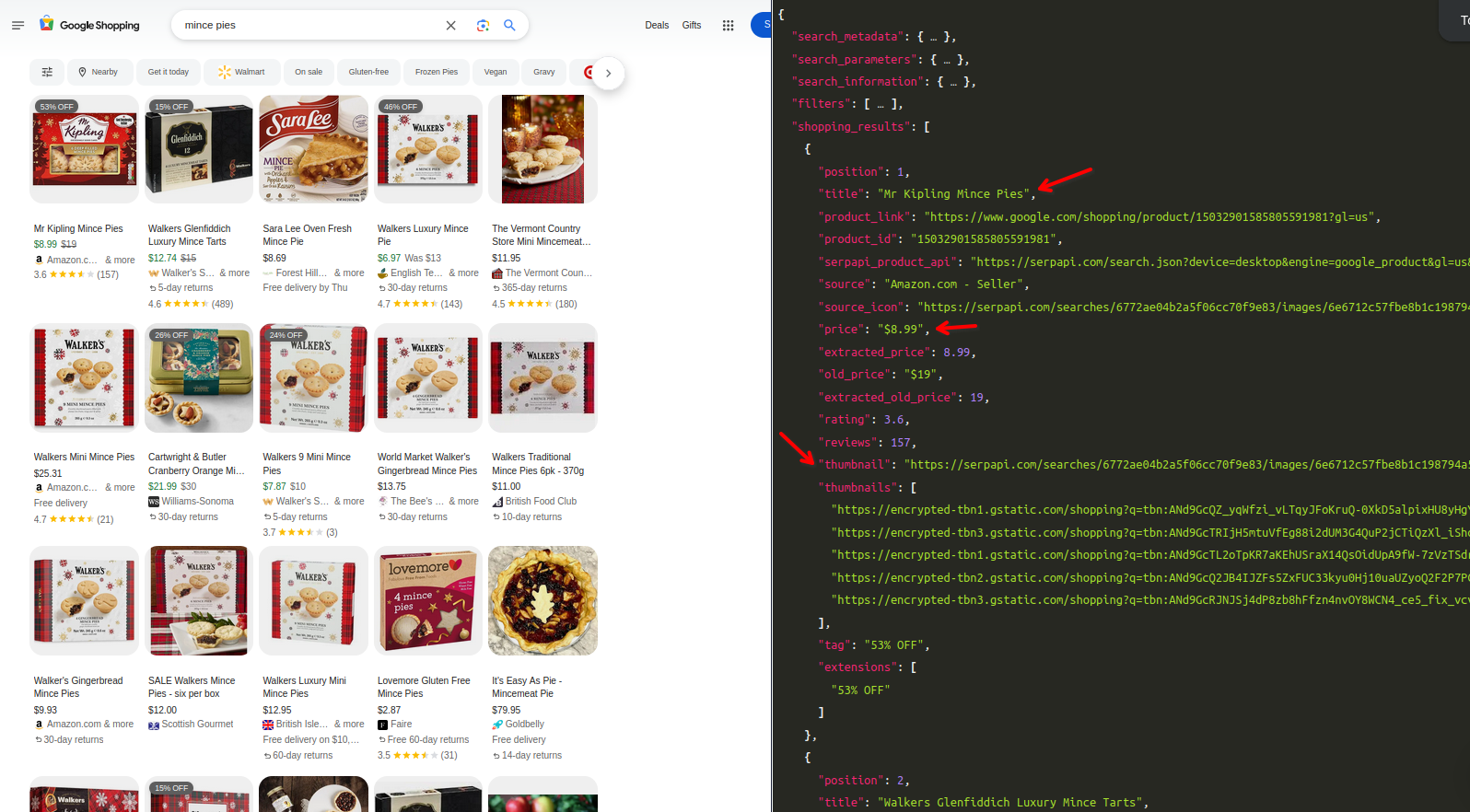The width and height of the screenshot is (1470, 812).
Task: Open the hamburger main menu
Action: click(x=17, y=25)
